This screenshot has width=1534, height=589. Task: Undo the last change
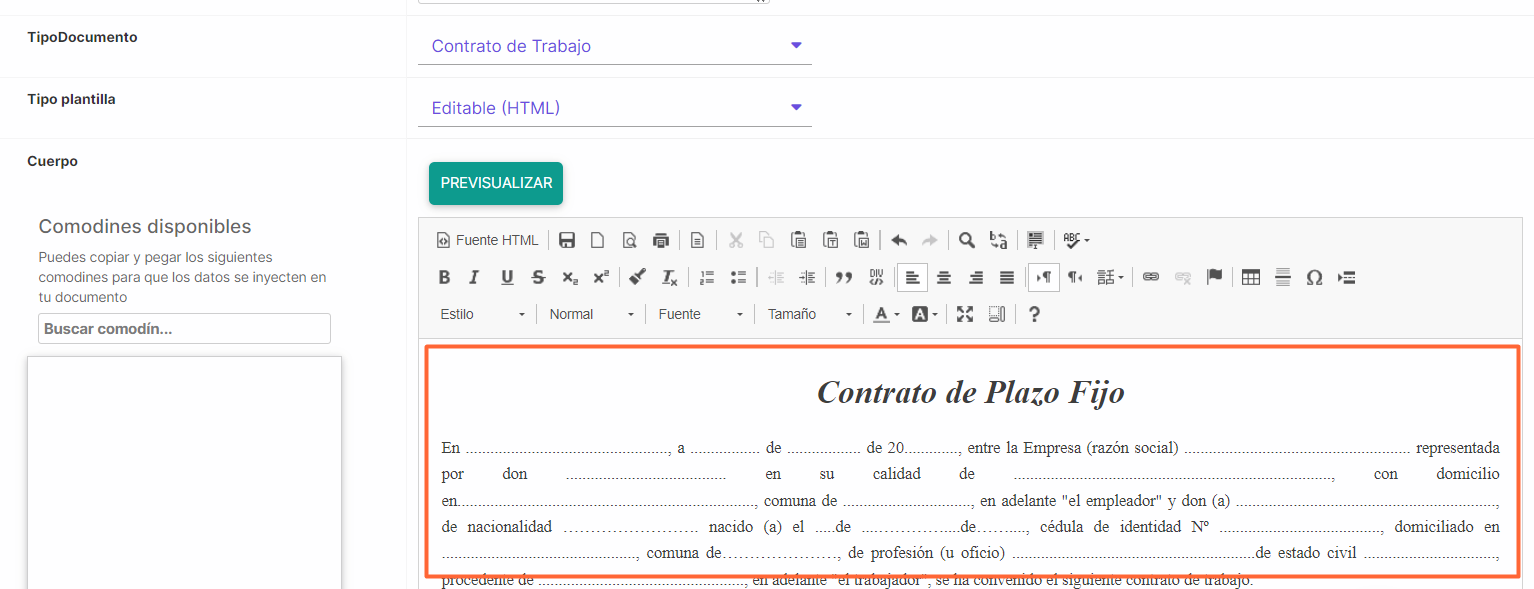pos(899,240)
